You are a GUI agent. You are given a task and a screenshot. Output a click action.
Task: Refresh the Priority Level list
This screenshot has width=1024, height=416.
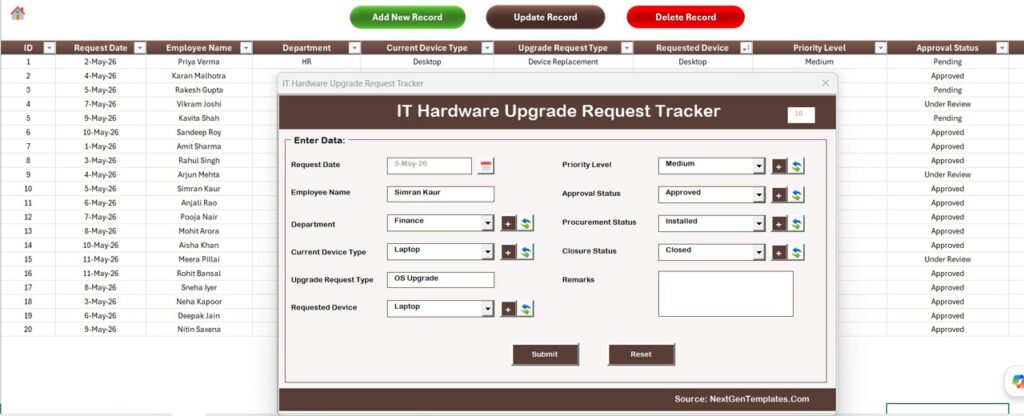796,167
